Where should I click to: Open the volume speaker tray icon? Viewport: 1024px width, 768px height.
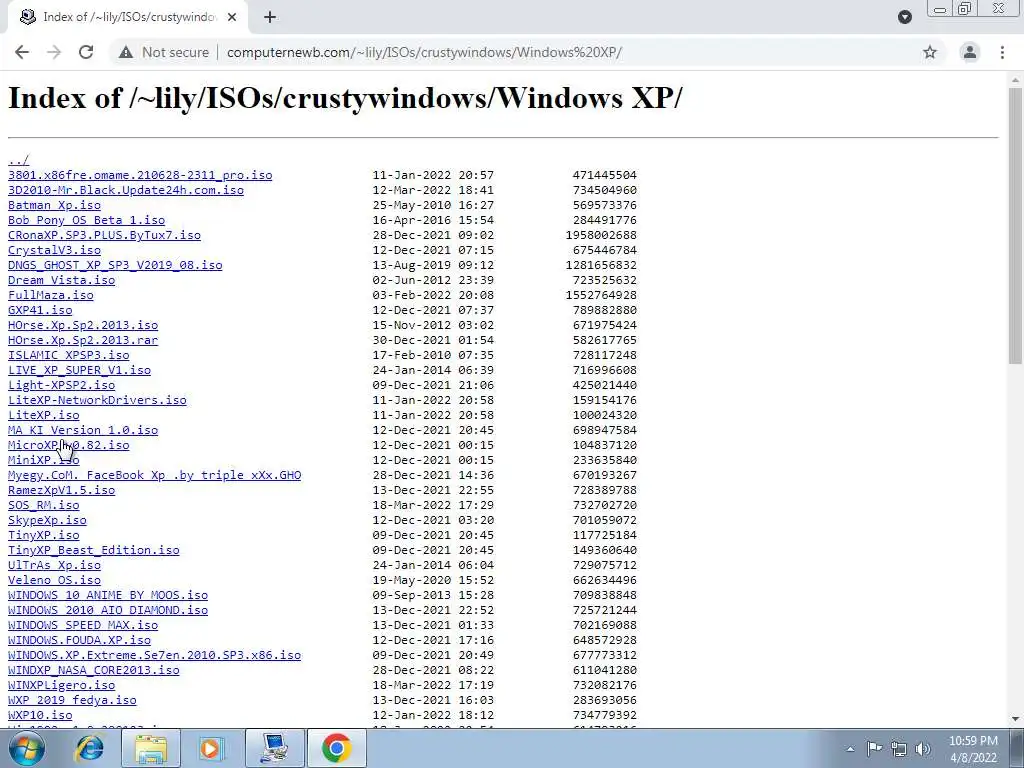point(923,749)
